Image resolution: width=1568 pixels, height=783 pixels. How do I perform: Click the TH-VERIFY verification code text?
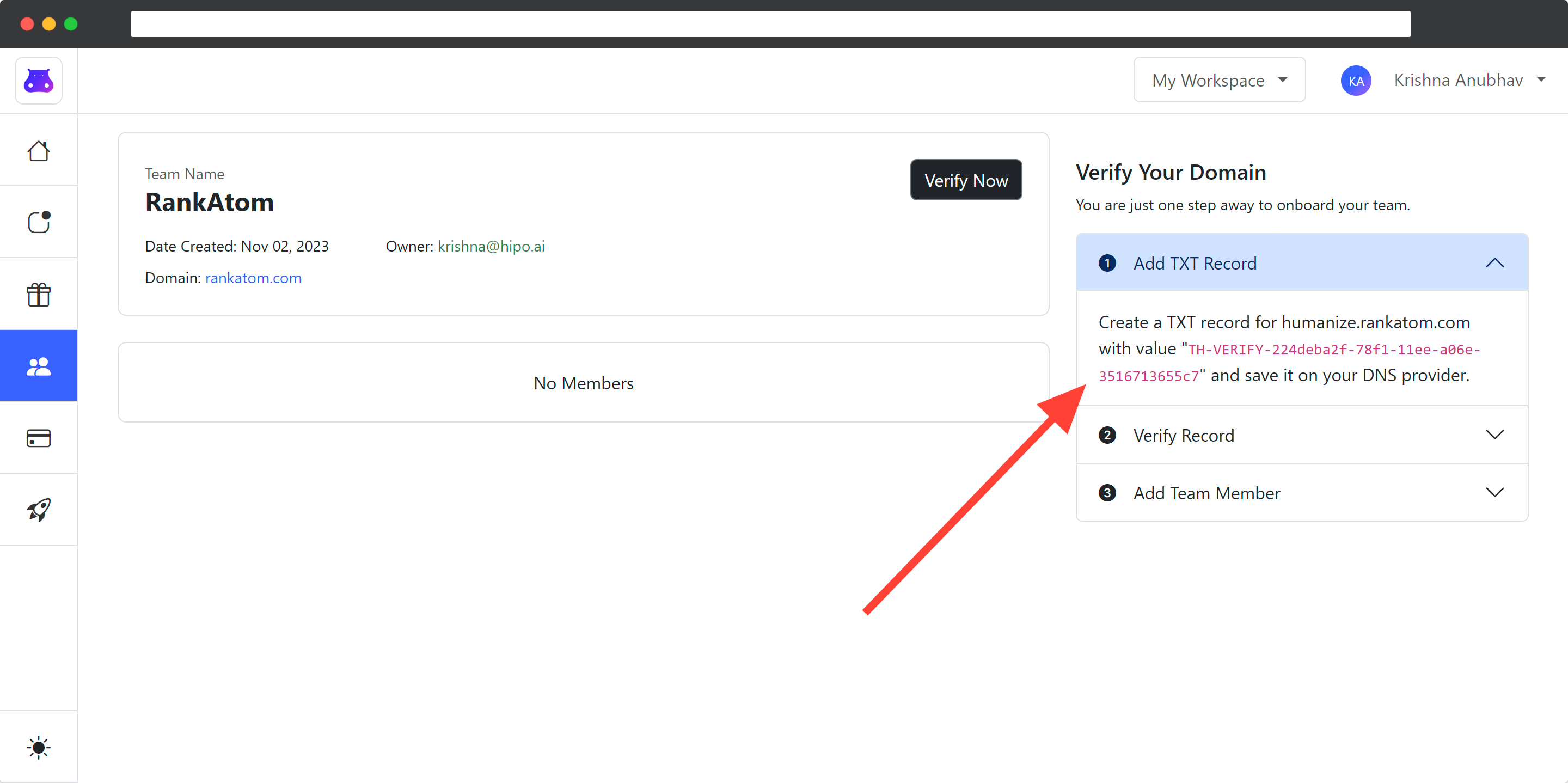[1289, 363]
